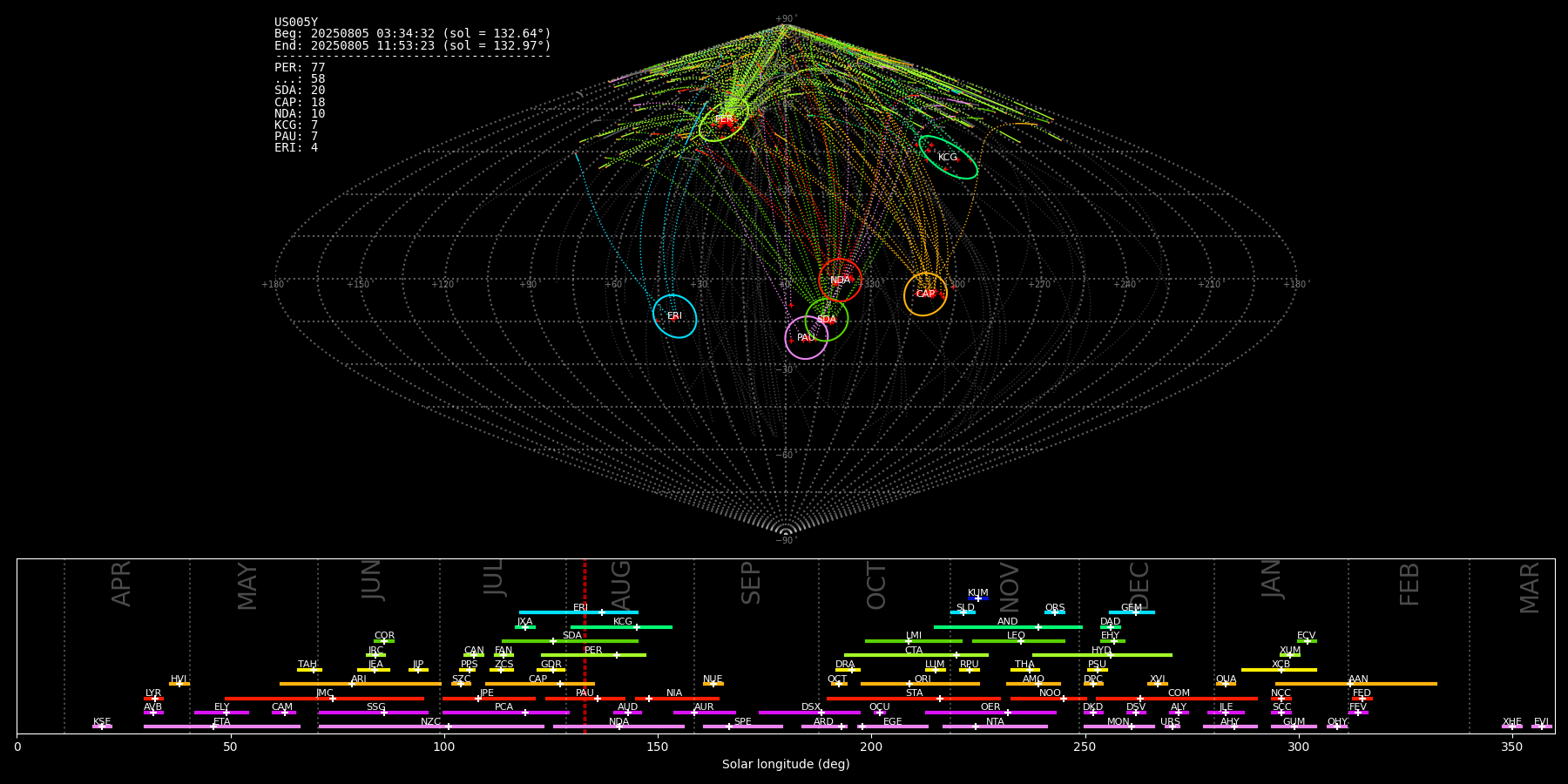1568x784 pixels.
Task: Select the KUM shower bar in timeline
Action: click(x=978, y=598)
